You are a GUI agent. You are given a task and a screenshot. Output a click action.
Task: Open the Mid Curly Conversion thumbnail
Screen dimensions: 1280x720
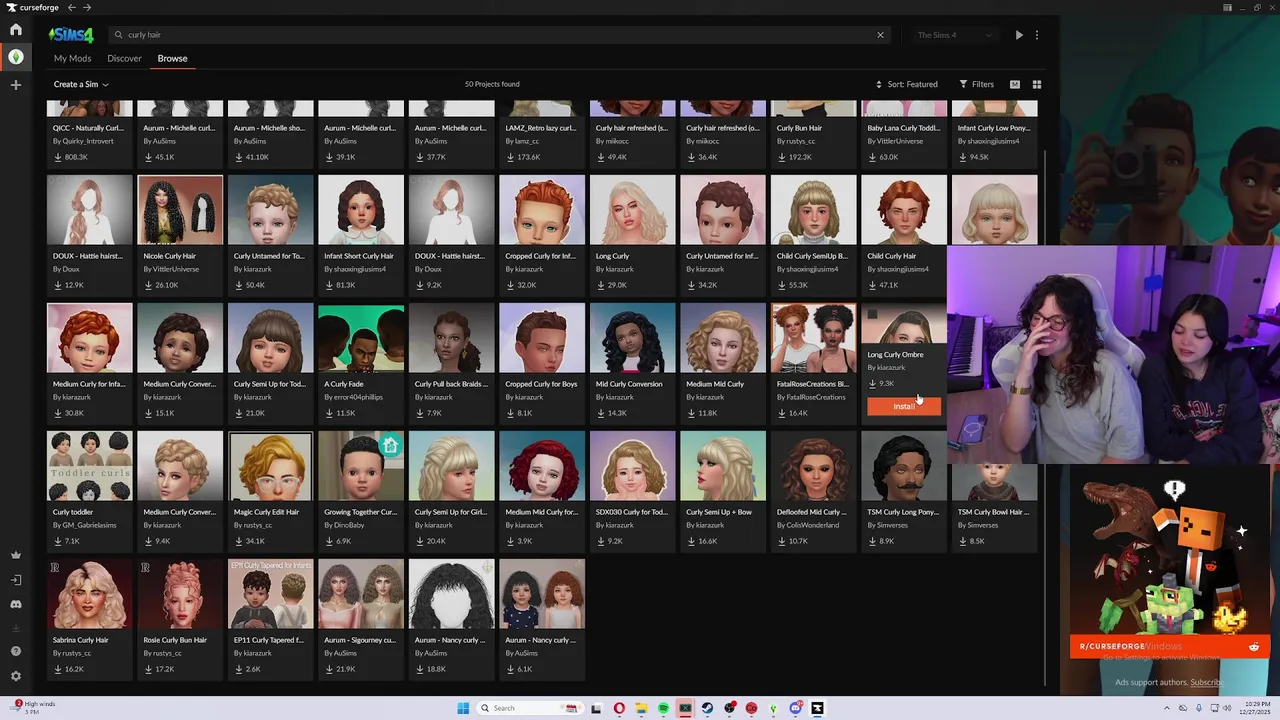tap(632, 337)
